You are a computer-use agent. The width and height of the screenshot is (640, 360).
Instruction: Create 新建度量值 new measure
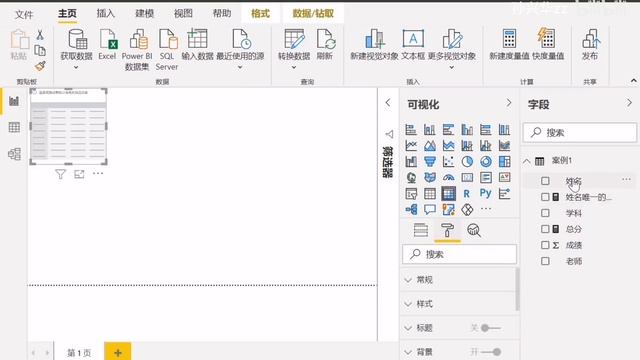(x=509, y=45)
